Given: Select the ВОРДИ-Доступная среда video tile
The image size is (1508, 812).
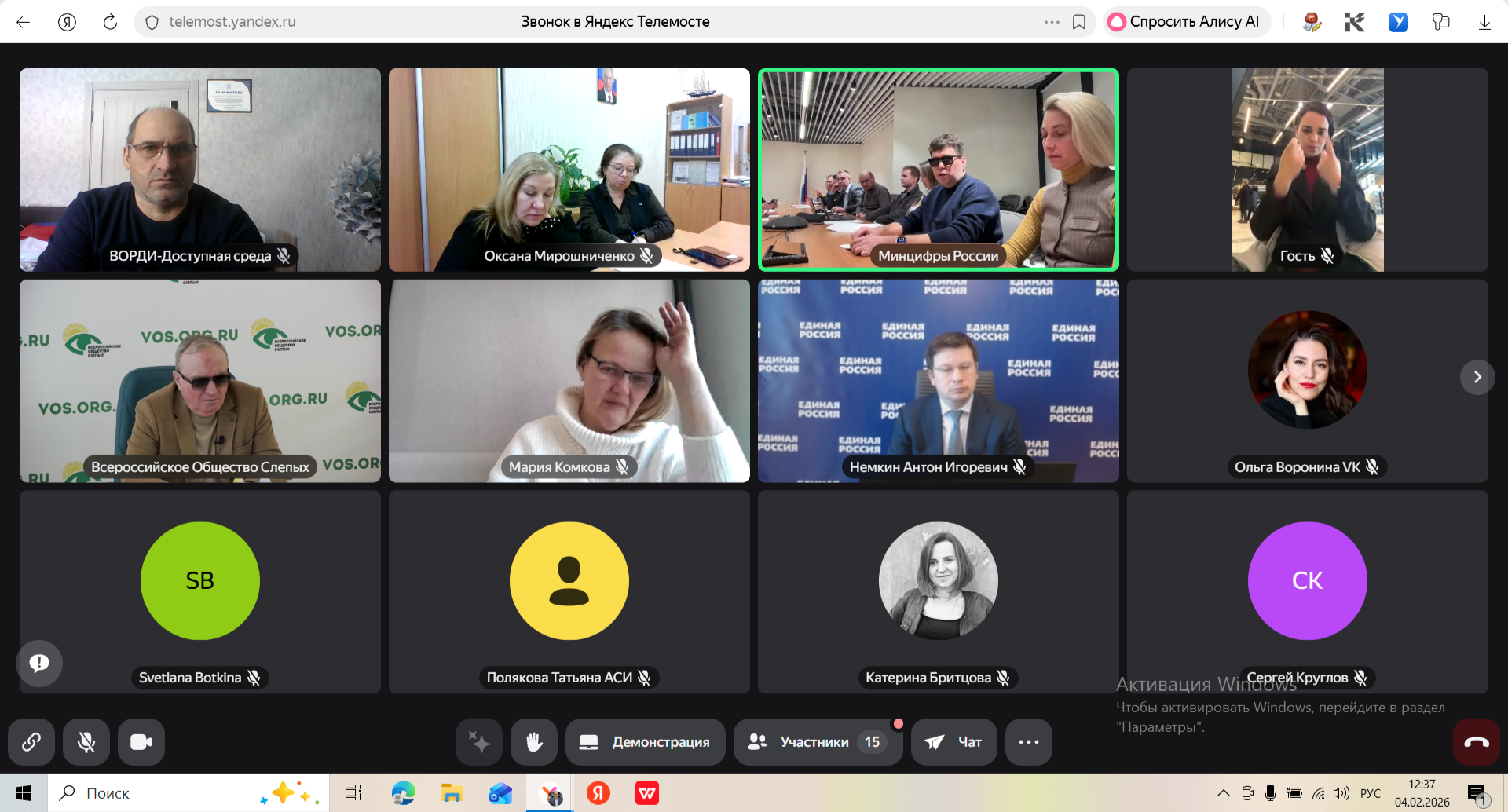Looking at the screenshot, I should [200, 170].
